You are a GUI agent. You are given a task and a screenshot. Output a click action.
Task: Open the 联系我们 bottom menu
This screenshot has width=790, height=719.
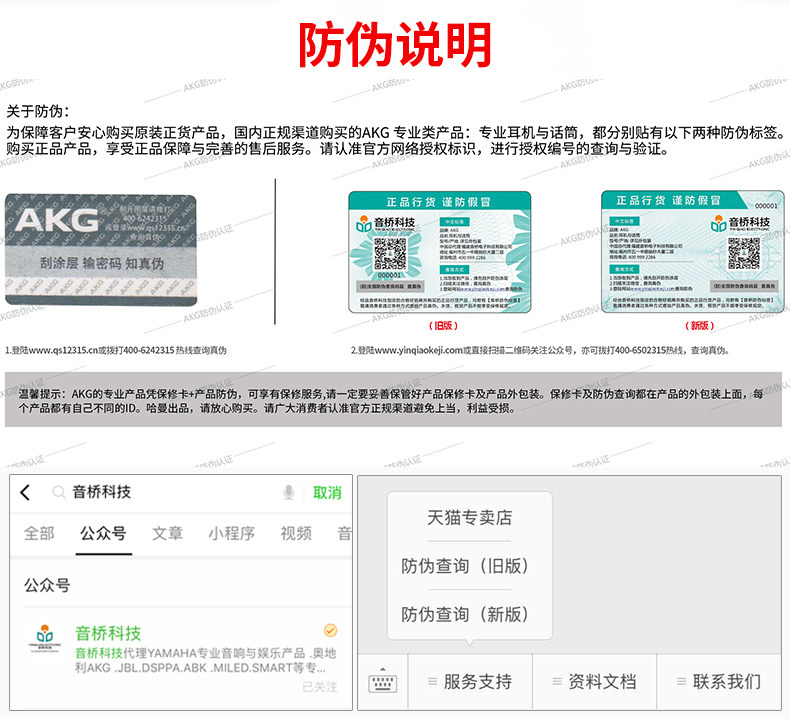point(719,682)
